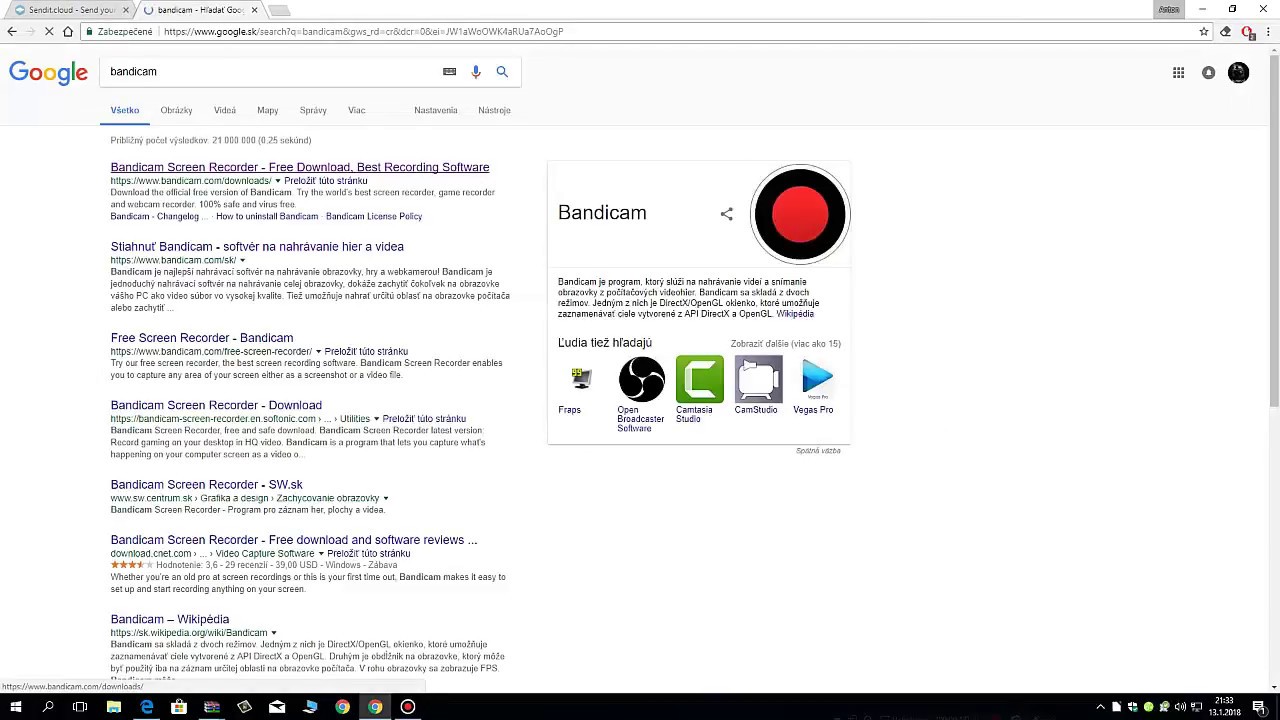Open the Windows Start menu
The image size is (1280, 720).
coord(16,707)
